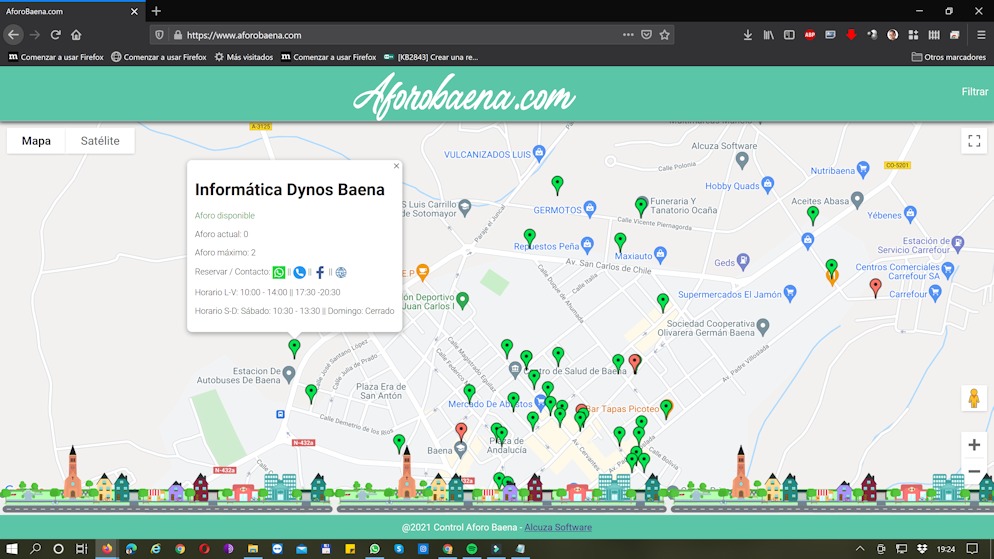Open the Otros marcadores folder
The height and width of the screenshot is (559, 994).
tap(948, 57)
